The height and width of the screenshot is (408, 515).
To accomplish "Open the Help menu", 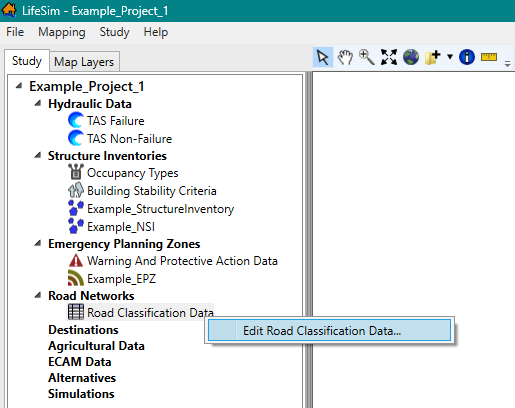I will (156, 32).
